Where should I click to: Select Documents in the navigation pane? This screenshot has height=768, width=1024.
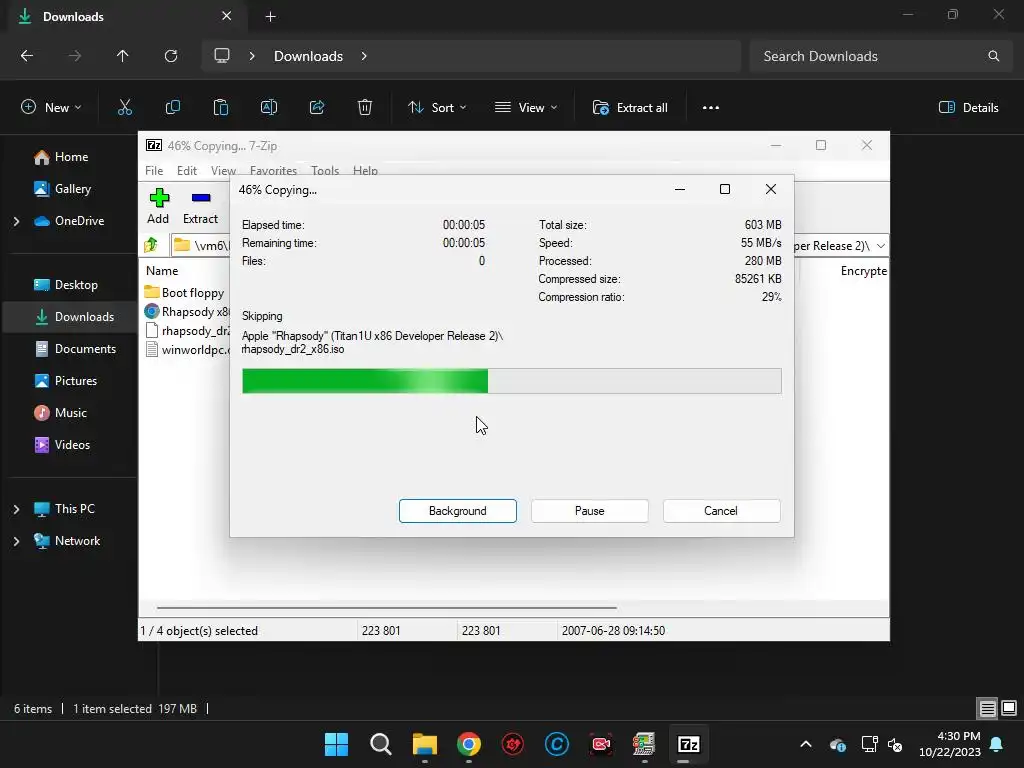coord(74,349)
